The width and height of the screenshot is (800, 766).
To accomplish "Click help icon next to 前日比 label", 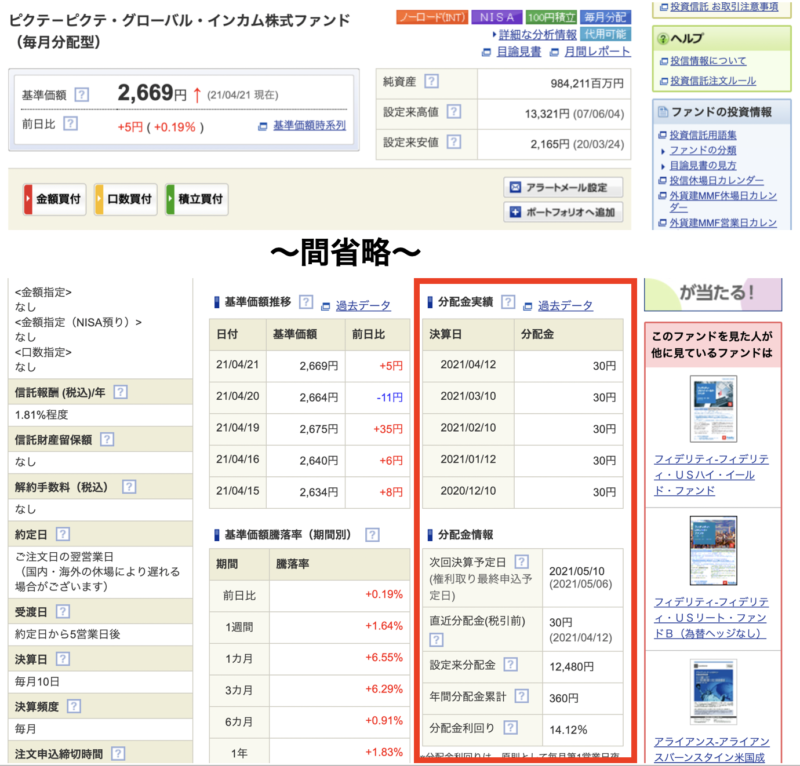I will (x=70, y=123).
